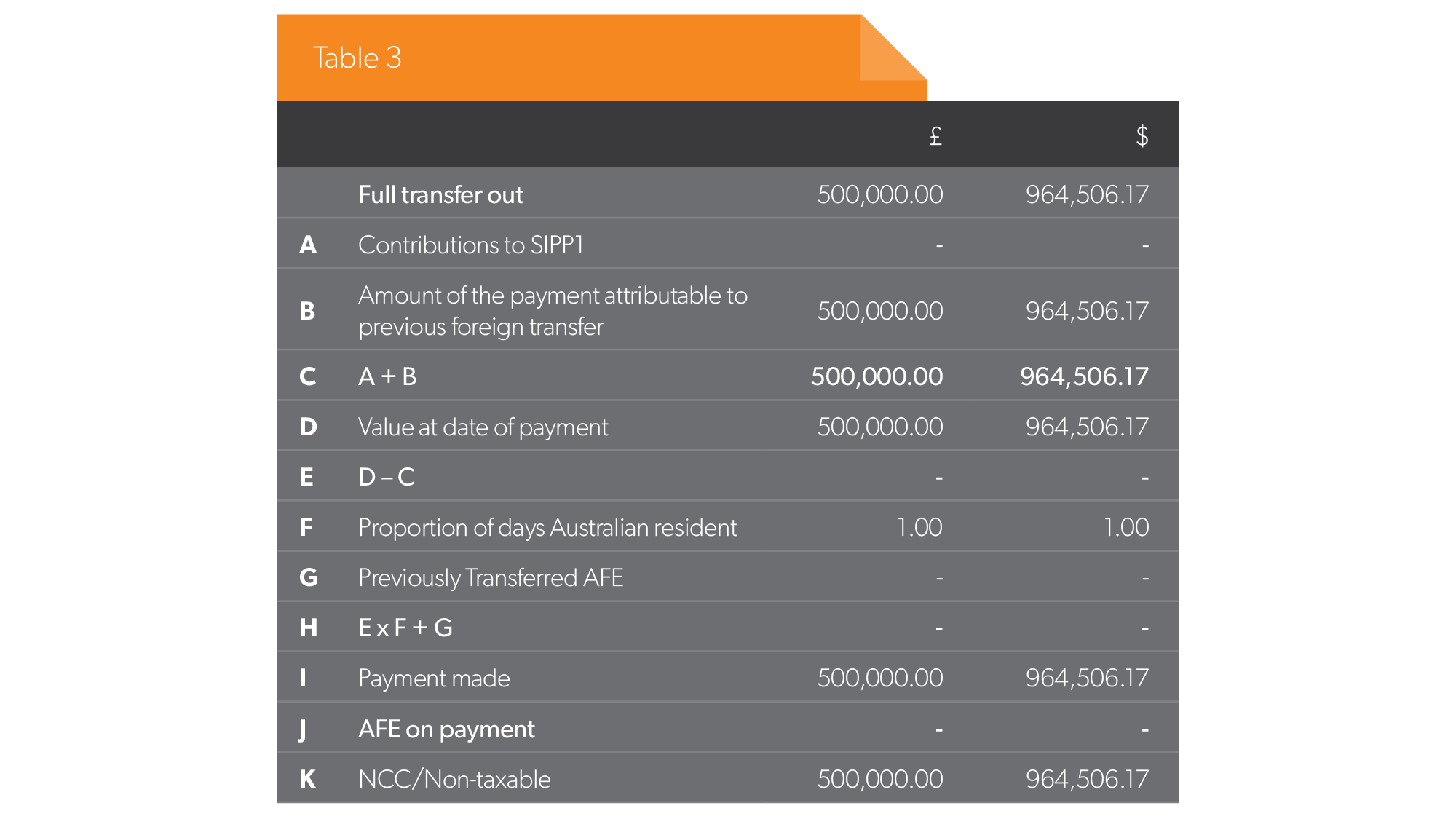
Task: Select NCC/Non-taxable row label
Action: click(454, 779)
